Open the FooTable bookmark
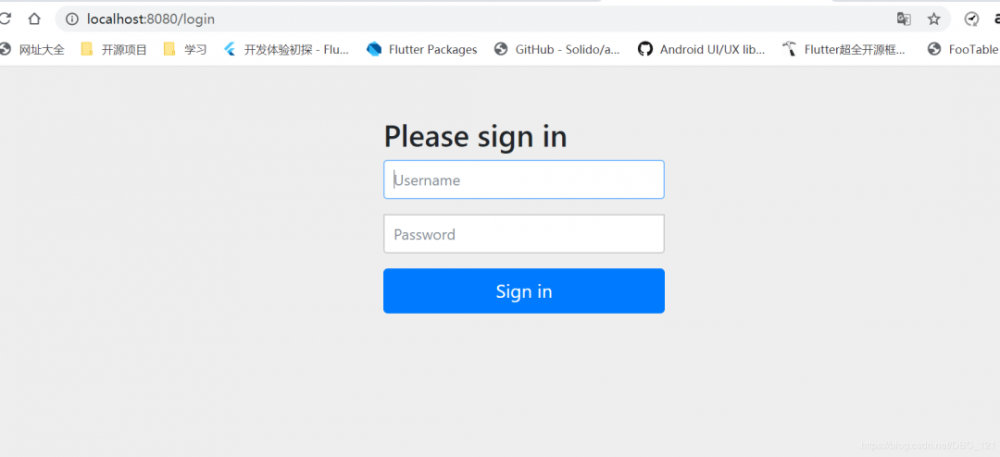 [x=963, y=49]
